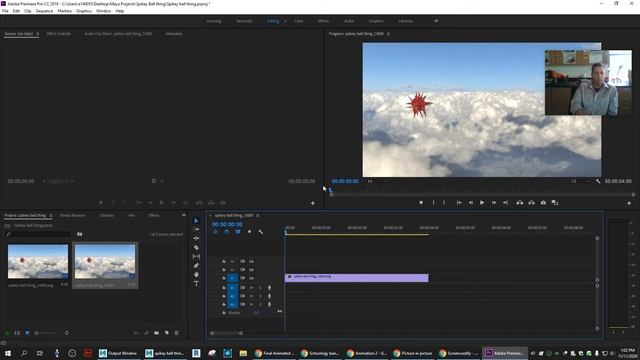The height and width of the screenshot is (360, 640).
Task: Open the Clip menu
Action: [28, 11]
